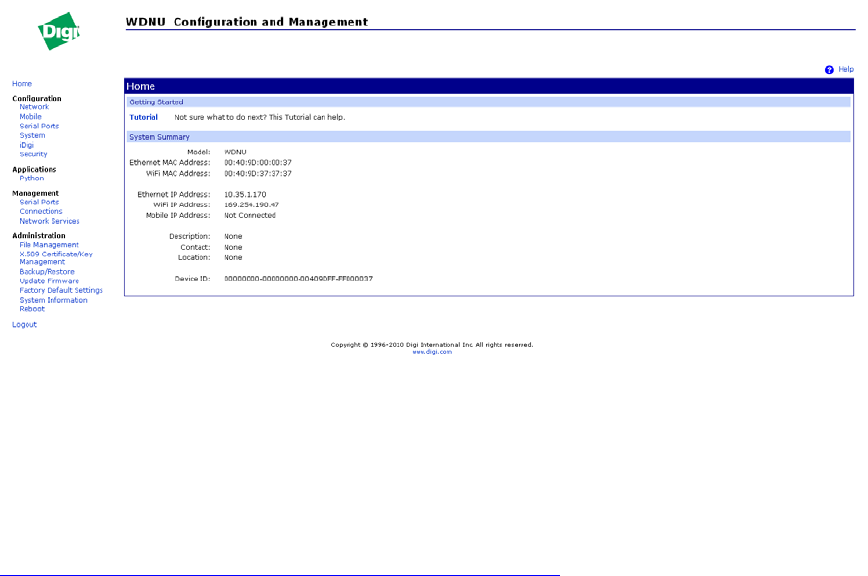Click the Getting Started section header
This screenshot has width=868, height=576.
pos(488,102)
